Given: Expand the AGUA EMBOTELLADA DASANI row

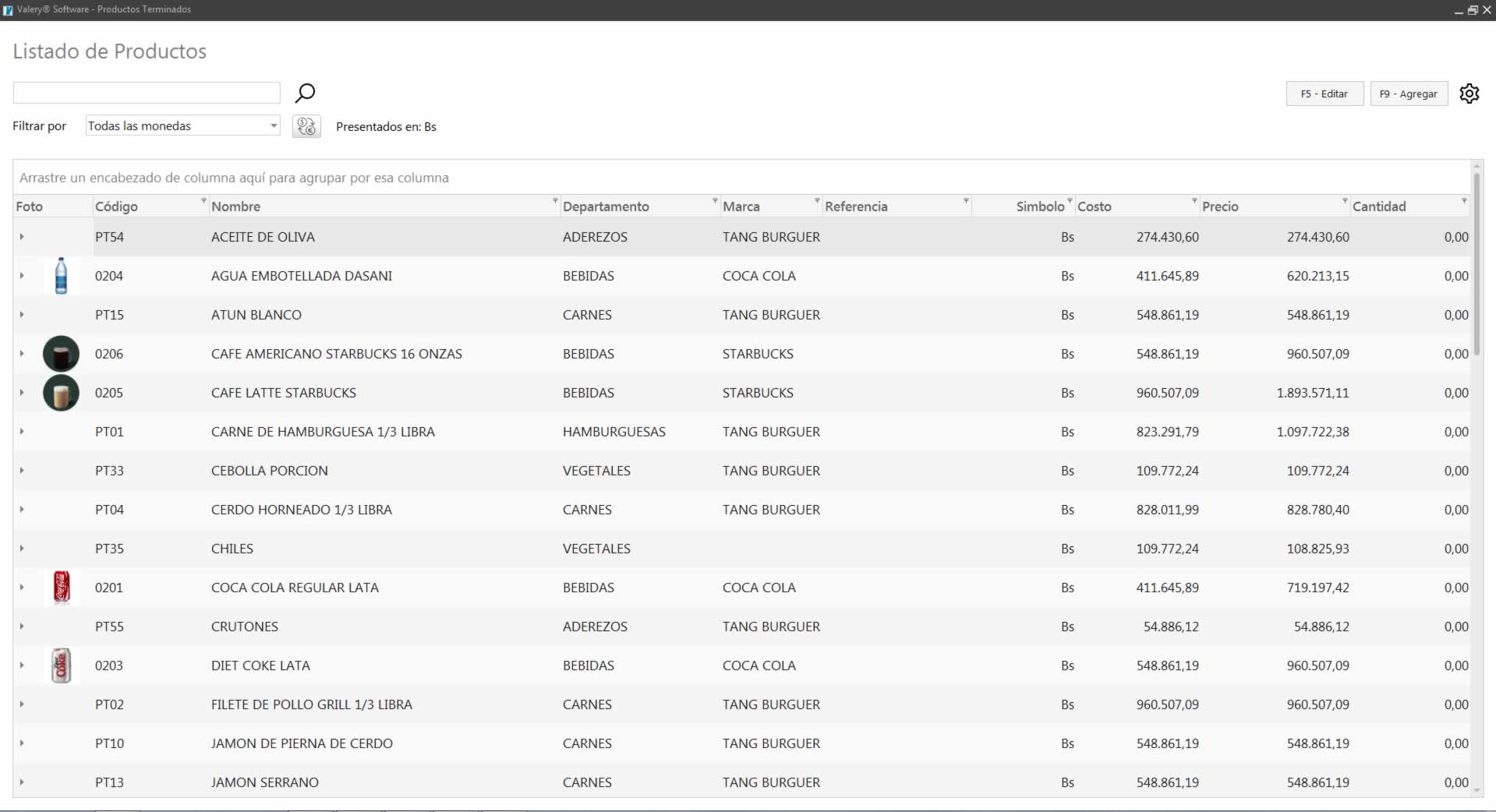Looking at the screenshot, I should coord(22,276).
